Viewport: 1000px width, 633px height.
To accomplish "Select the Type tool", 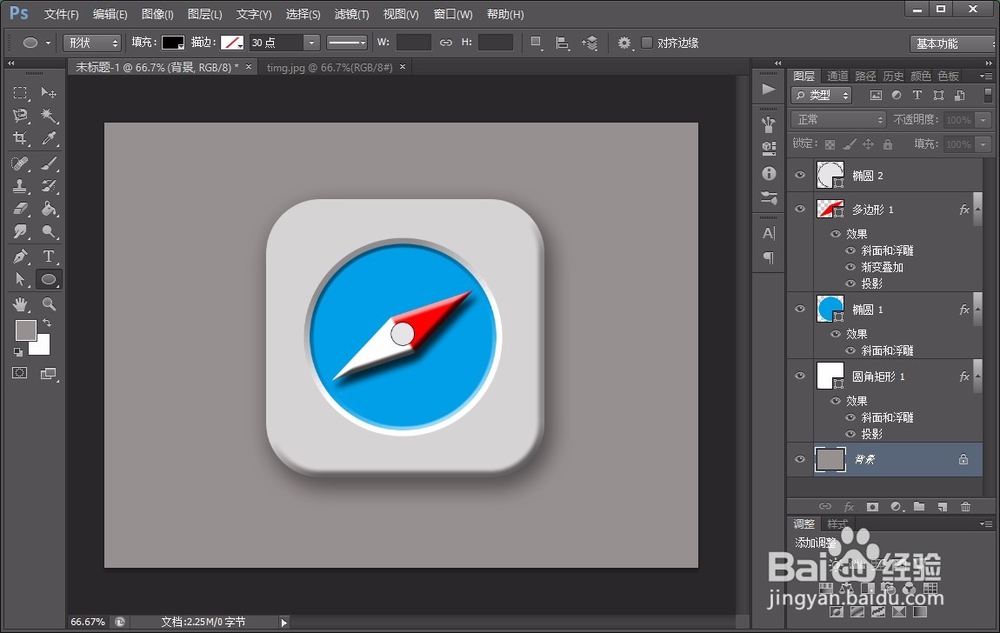I will pos(48,256).
